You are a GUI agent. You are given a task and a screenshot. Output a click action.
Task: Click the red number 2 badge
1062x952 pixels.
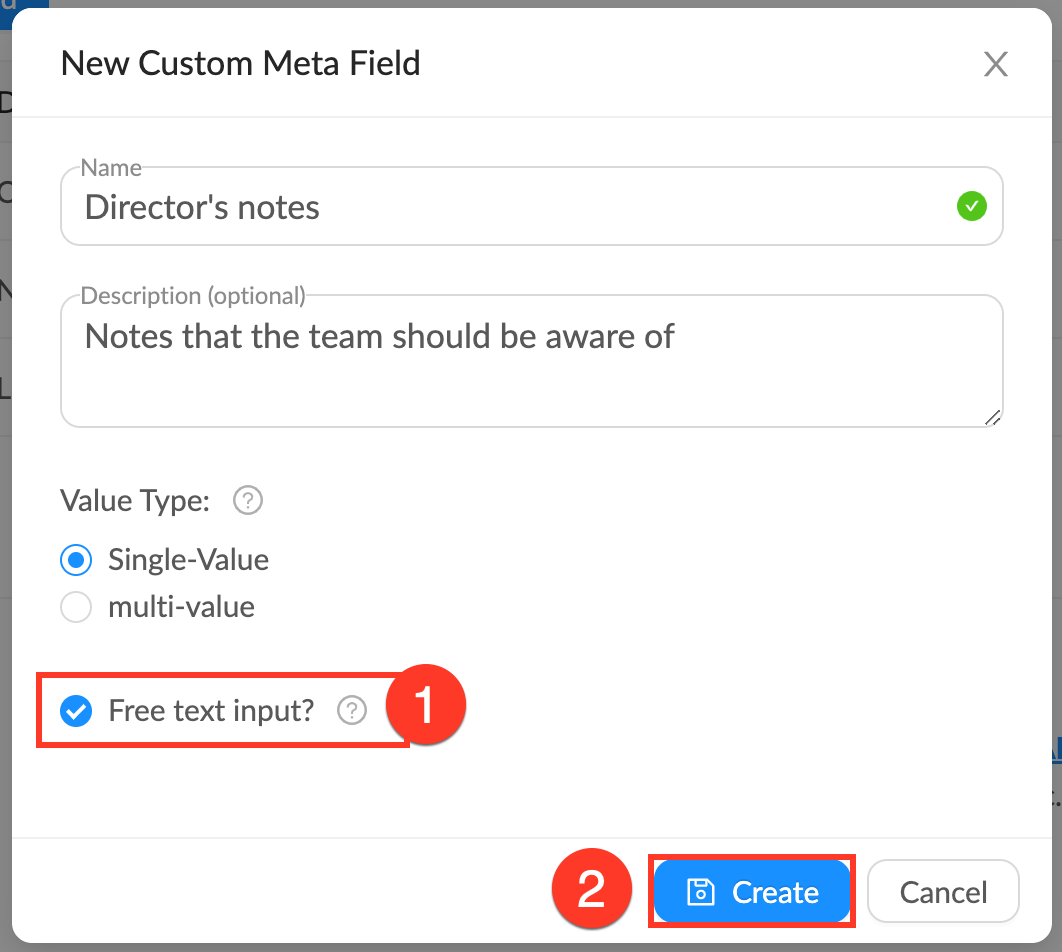592,890
